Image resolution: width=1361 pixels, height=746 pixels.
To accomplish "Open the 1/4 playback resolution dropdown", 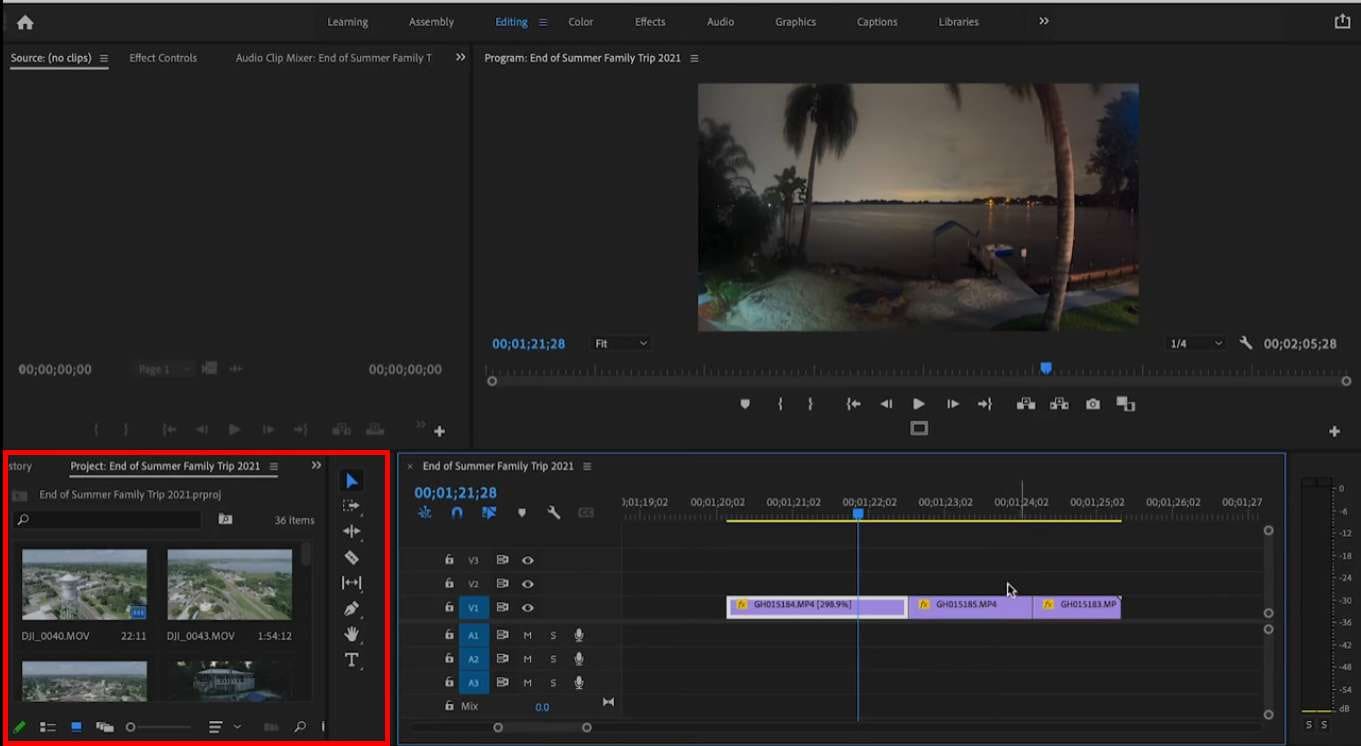I will pyautogui.click(x=1196, y=343).
